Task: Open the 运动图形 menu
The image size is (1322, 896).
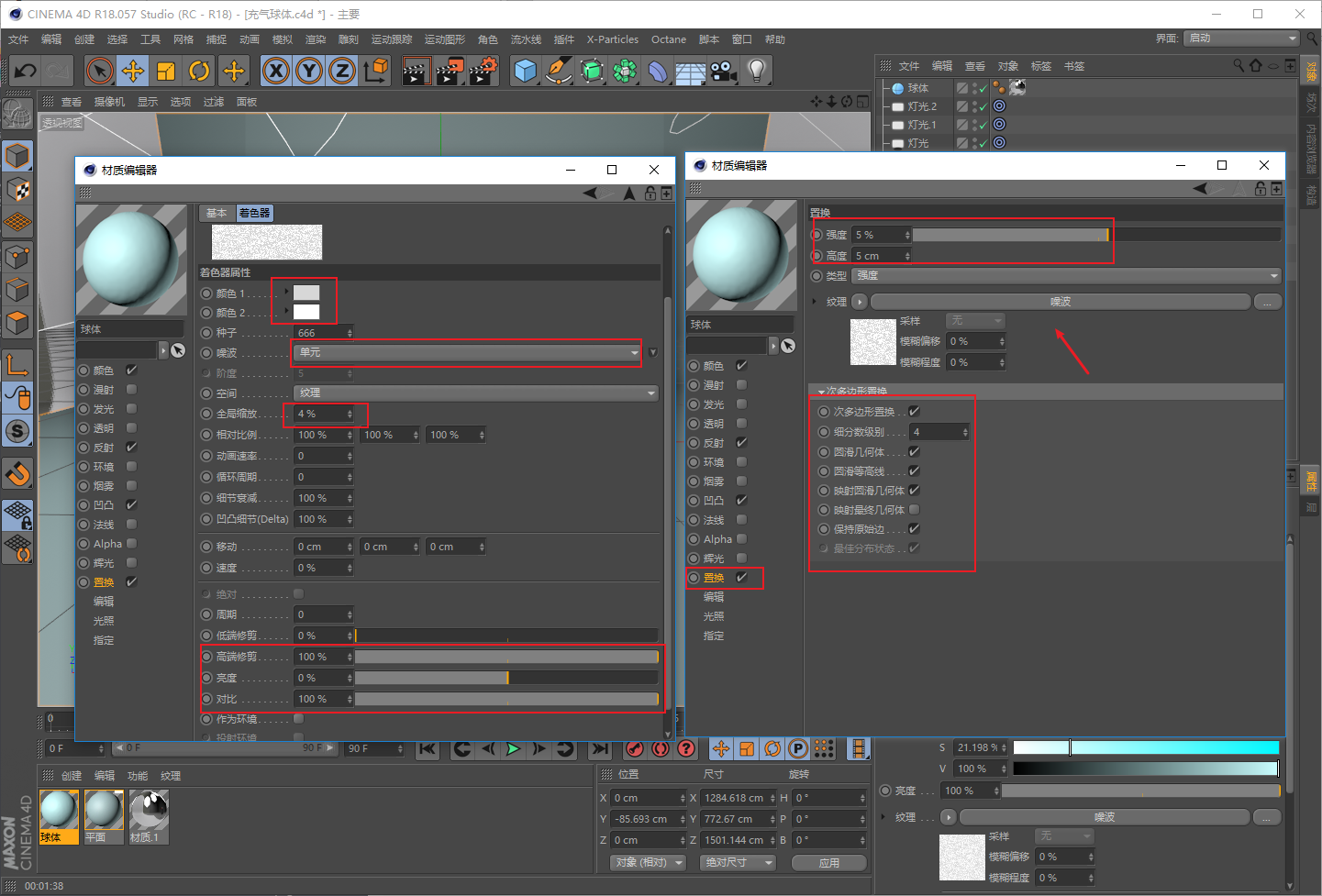Action: [444, 39]
